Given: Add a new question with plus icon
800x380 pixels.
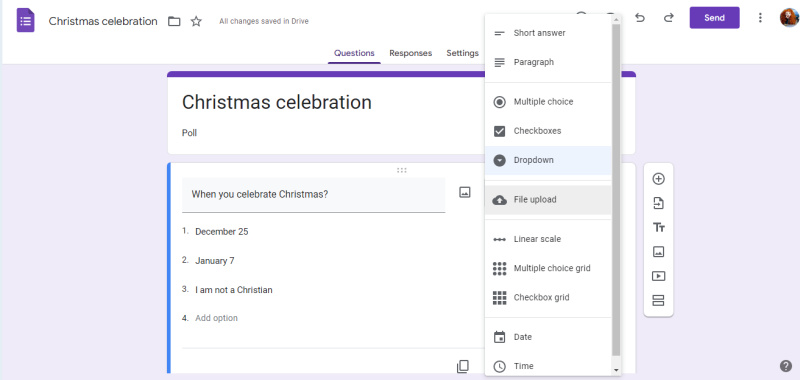Looking at the screenshot, I should tap(659, 179).
